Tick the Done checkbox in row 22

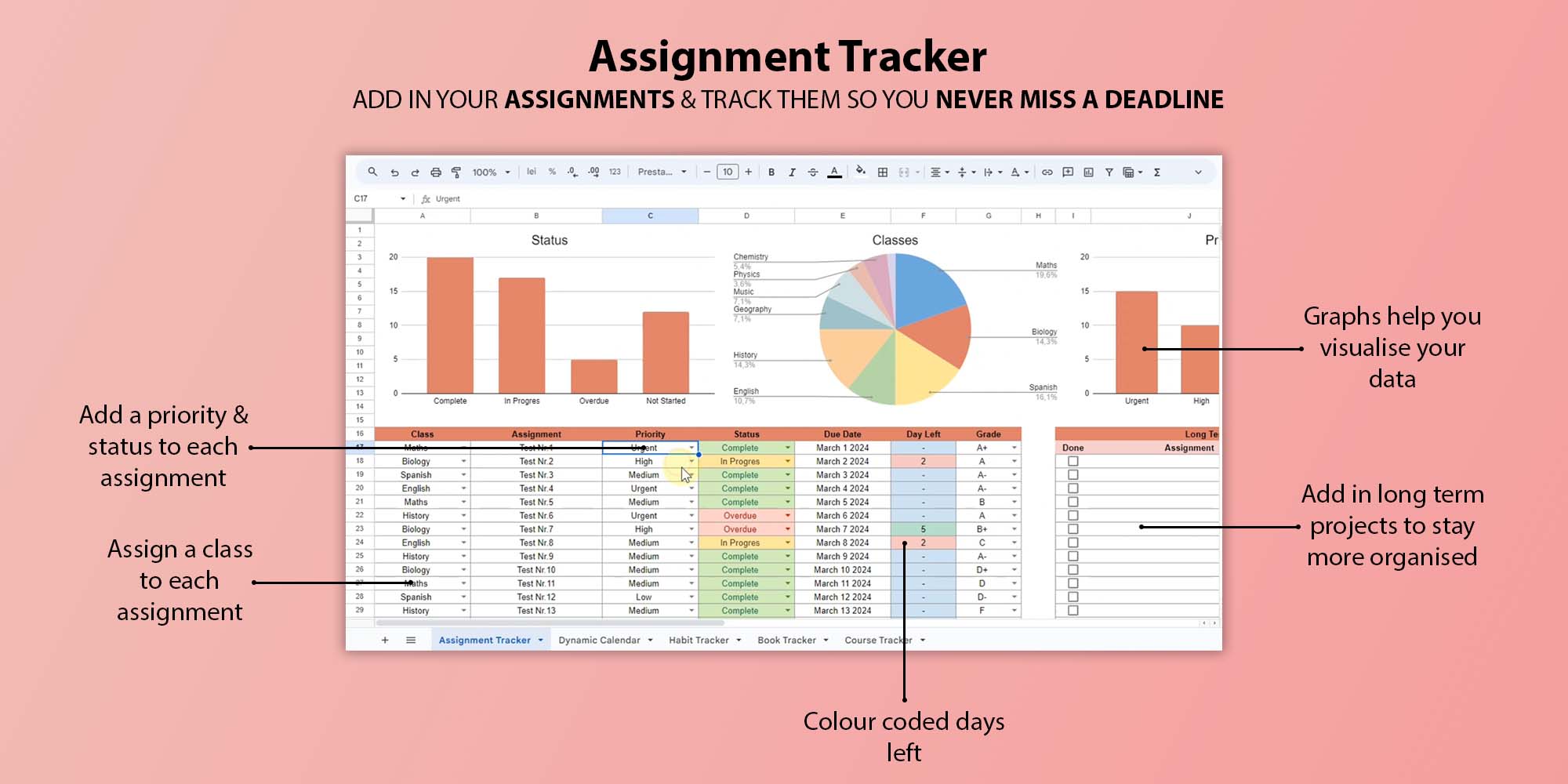[1073, 516]
